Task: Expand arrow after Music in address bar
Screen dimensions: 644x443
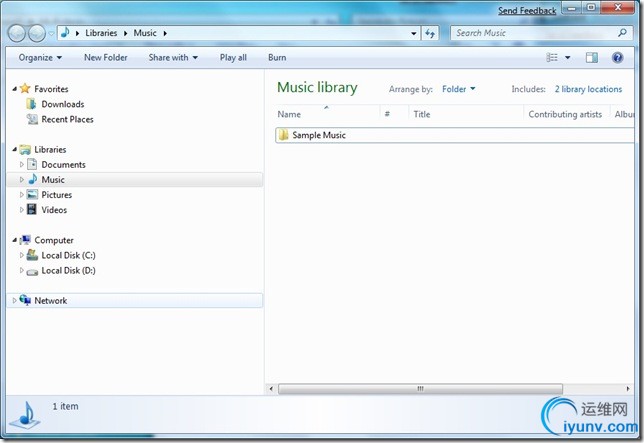Action: [165, 33]
